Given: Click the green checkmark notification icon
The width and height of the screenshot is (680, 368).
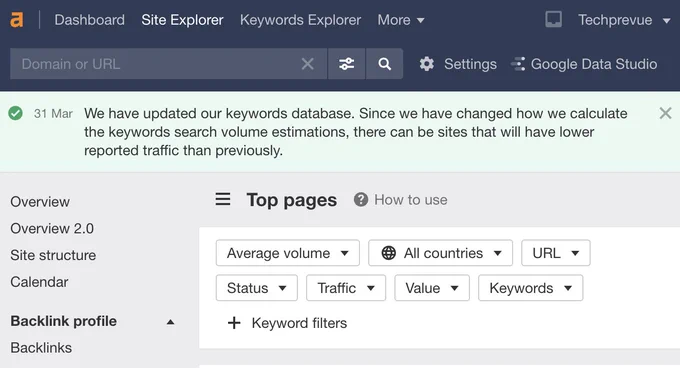Looking at the screenshot, I should (x=16, y=114).
